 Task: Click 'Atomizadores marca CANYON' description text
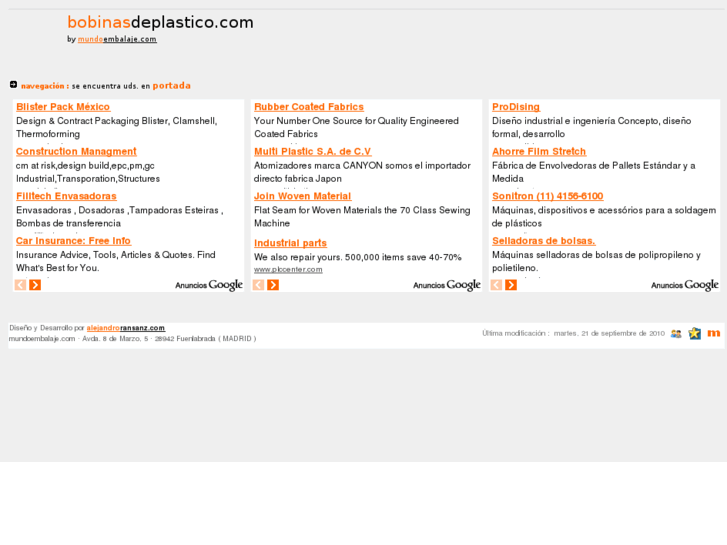[x=362, y=172]
